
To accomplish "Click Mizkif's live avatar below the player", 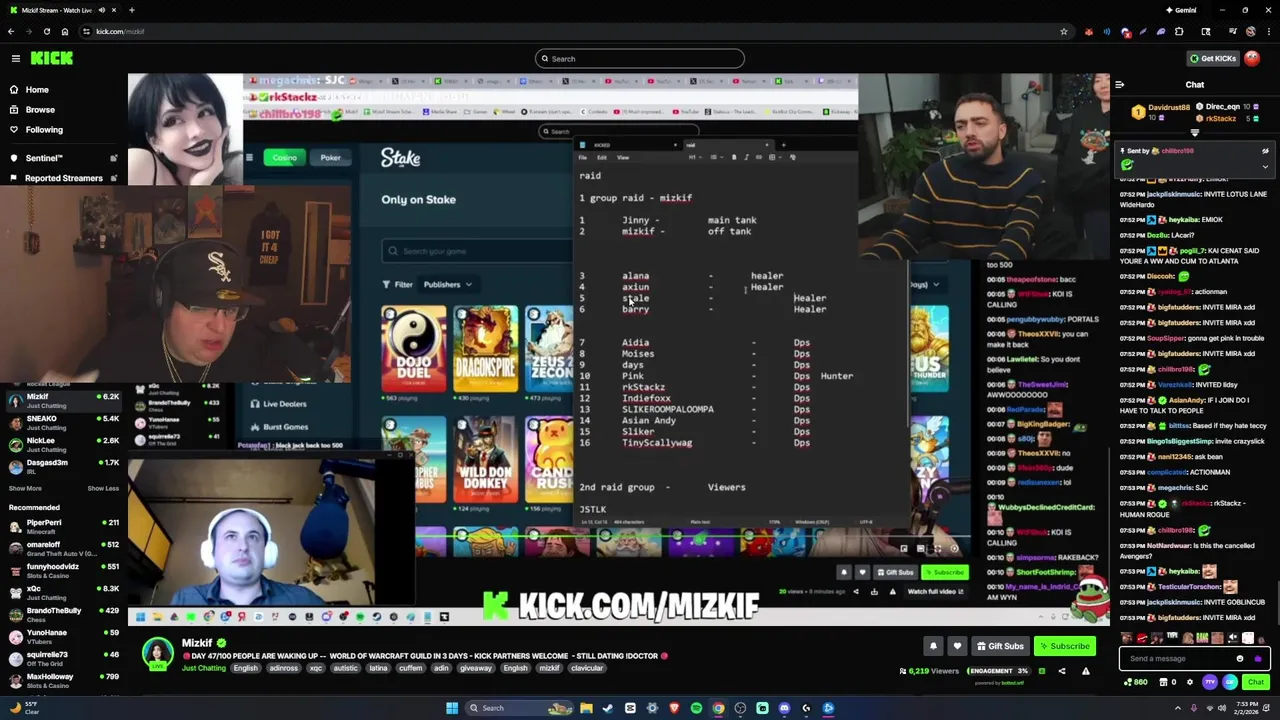I will [157, 653].
